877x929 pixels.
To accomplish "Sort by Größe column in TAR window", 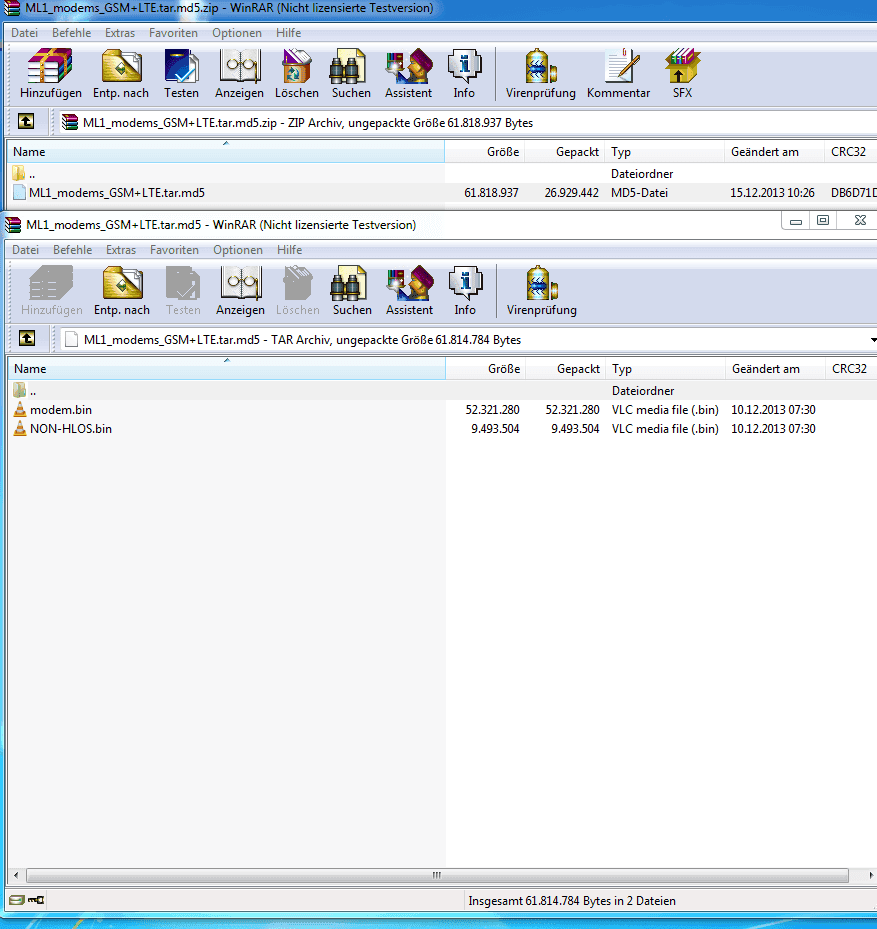I will (x=485, y=369).
